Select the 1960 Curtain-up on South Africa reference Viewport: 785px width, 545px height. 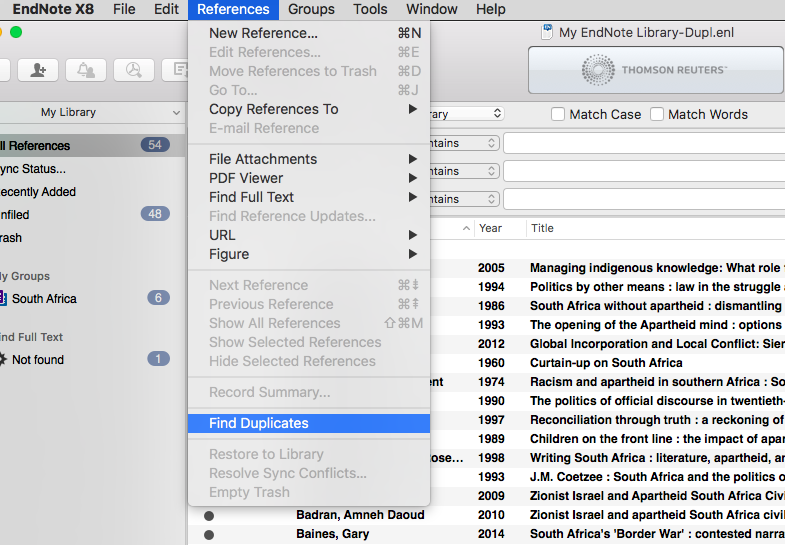607,363
